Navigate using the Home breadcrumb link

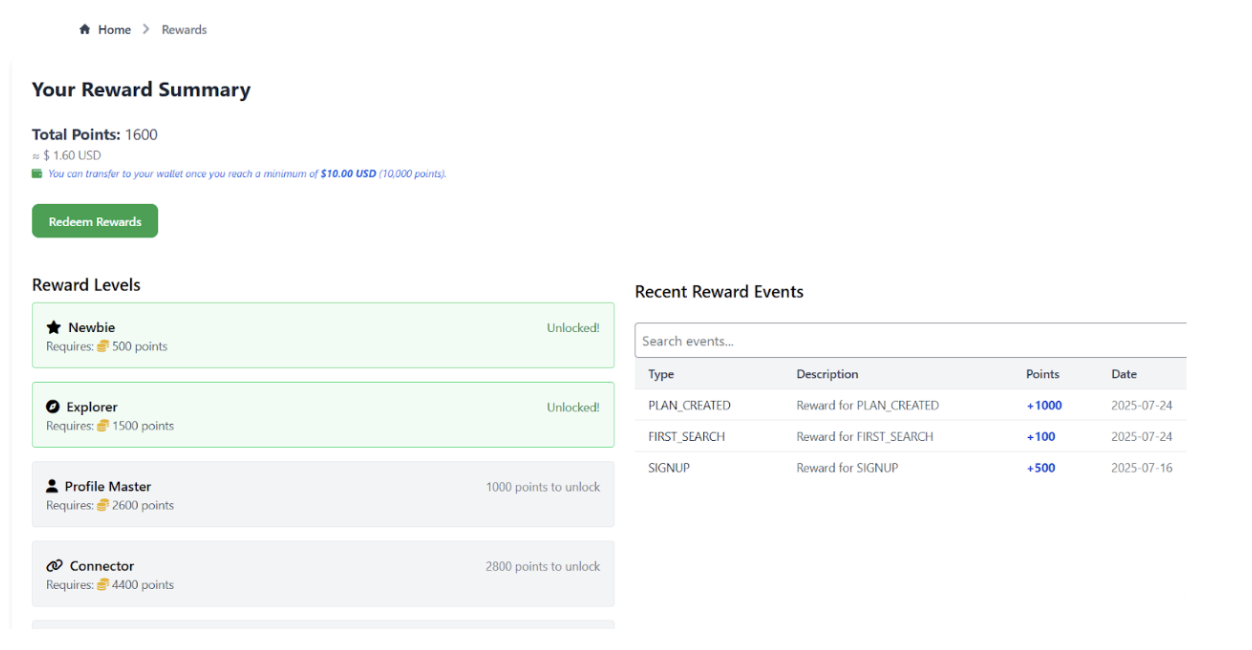tap(114, 29)
